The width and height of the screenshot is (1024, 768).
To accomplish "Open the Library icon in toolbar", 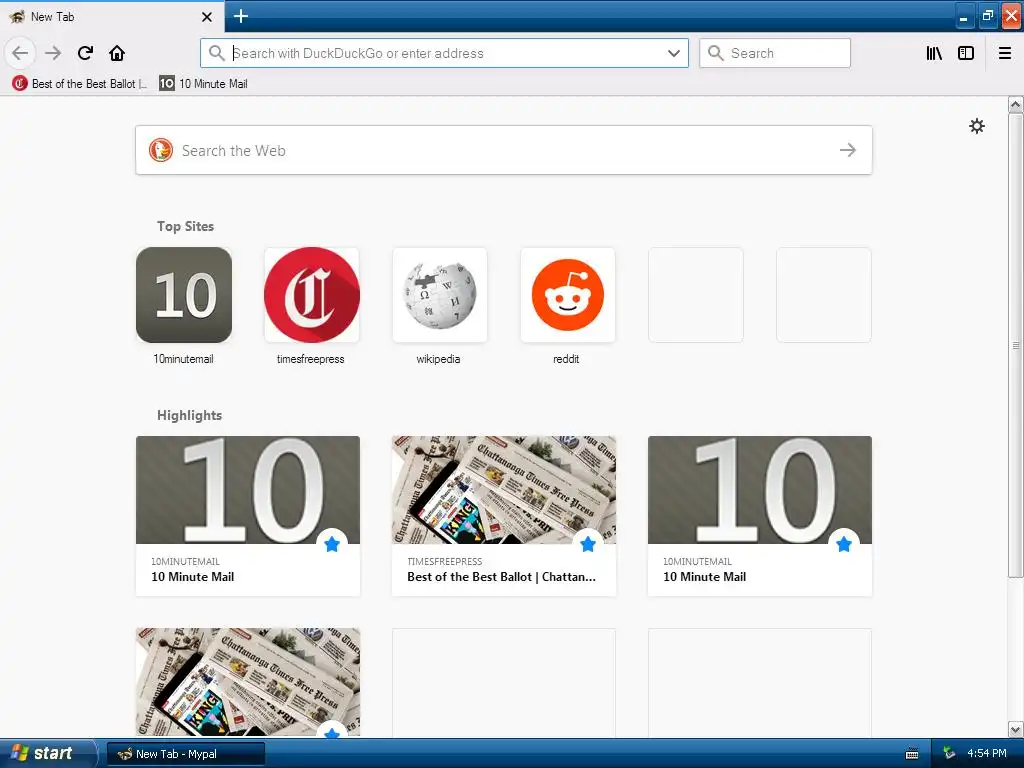I will [934, 53].
